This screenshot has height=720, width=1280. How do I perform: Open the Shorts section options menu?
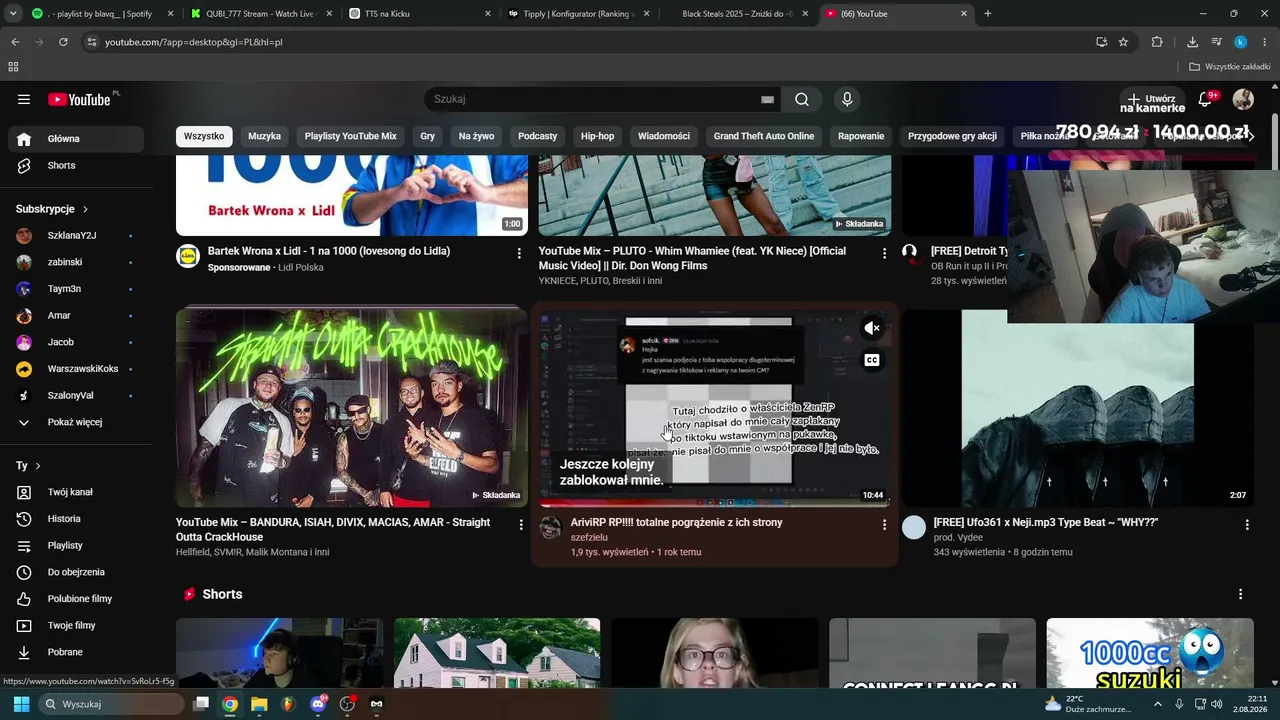coord(1241,594)
